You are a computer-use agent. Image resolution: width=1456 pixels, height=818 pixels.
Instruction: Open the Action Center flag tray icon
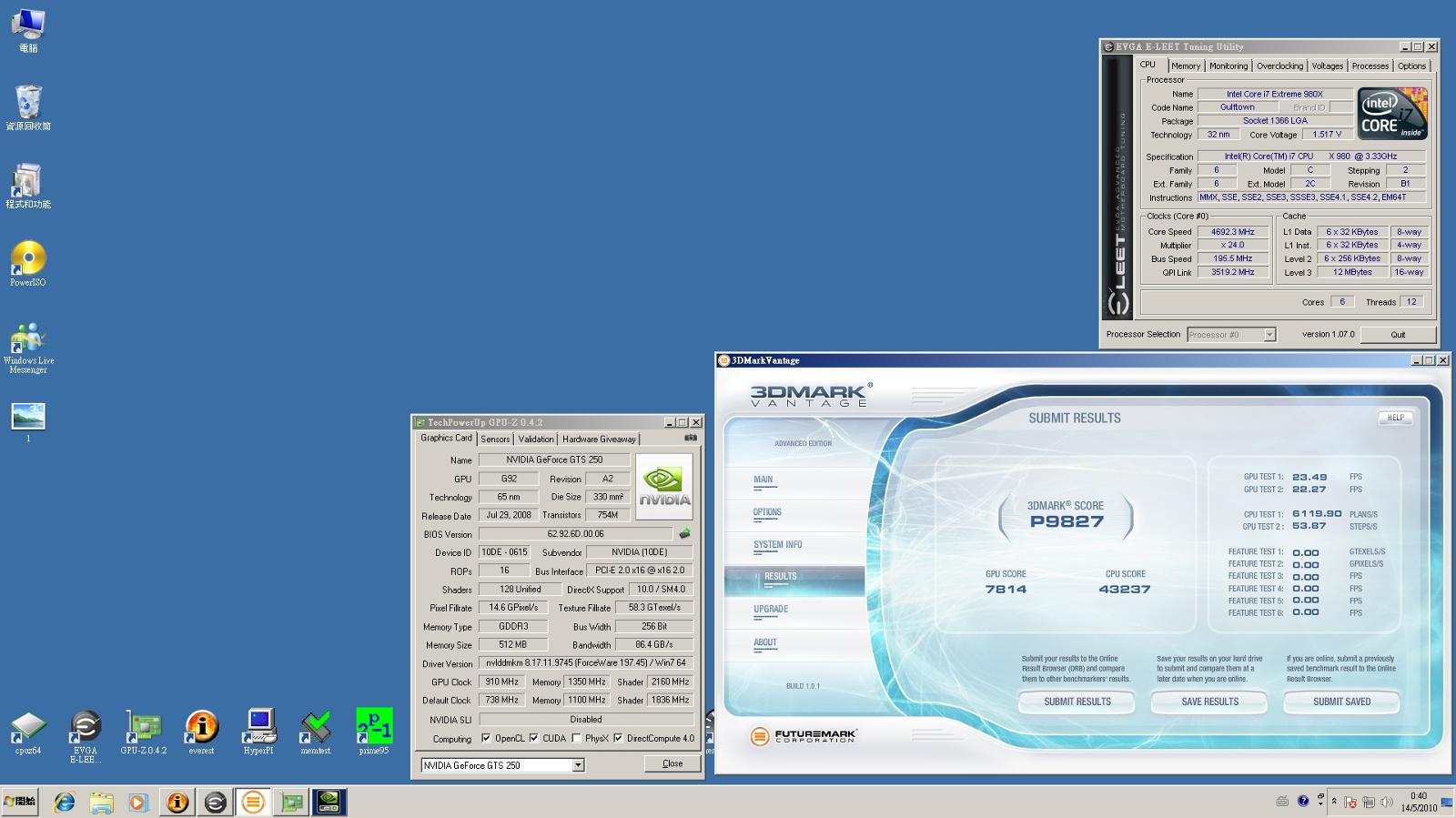1351,802
